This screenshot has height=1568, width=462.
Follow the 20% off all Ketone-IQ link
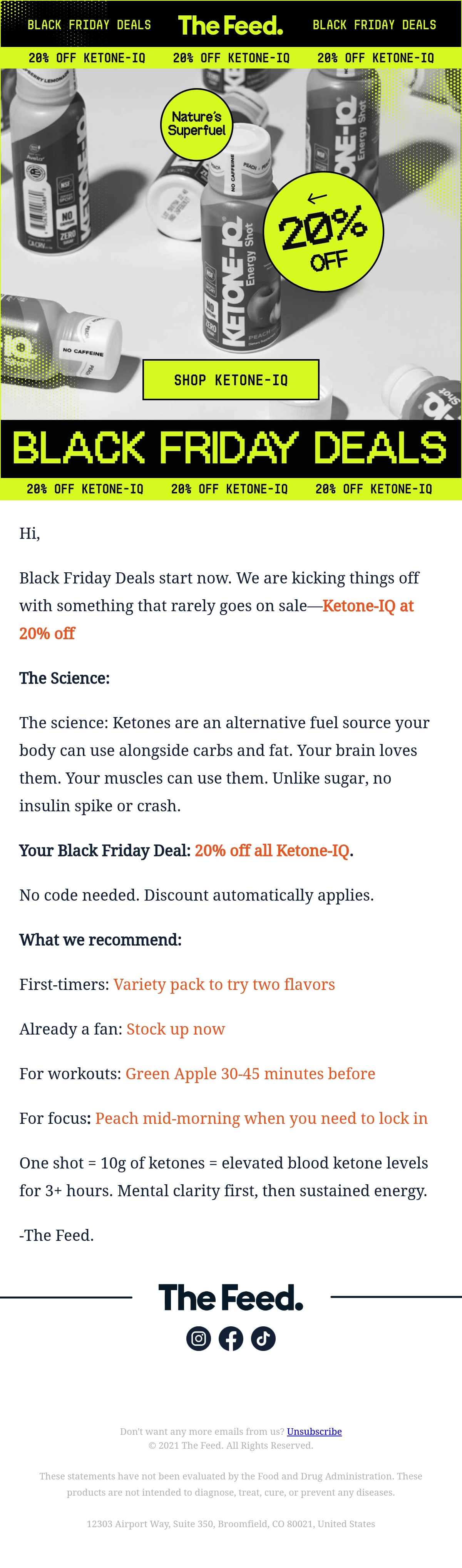(272, 850)
